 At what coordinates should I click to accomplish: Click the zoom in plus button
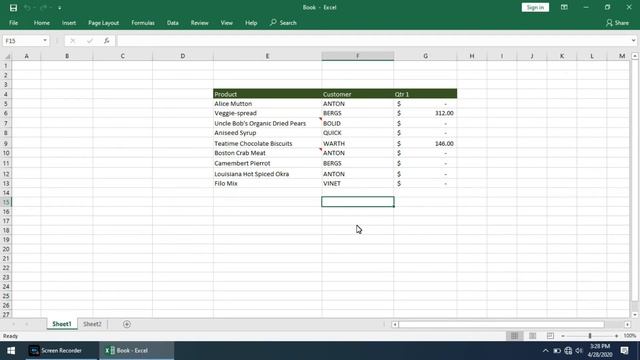click(616, 336)
